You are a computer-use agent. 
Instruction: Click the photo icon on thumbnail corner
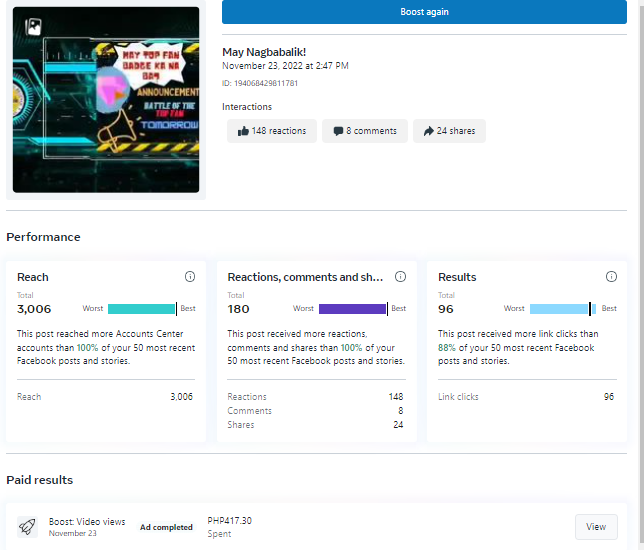pyautogui.click(x=33, y=27)
